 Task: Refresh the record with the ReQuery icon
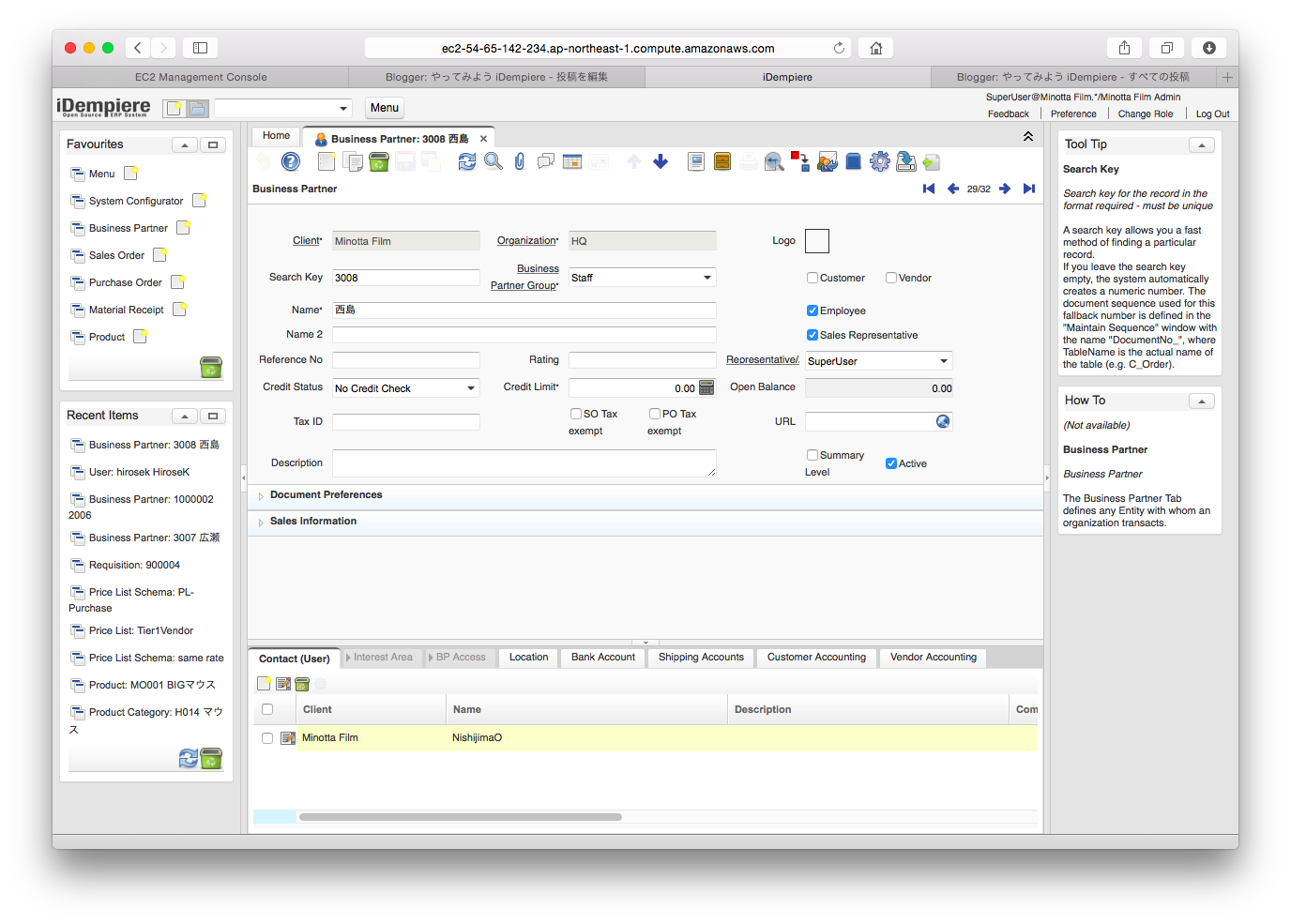(x=466, y=162)
